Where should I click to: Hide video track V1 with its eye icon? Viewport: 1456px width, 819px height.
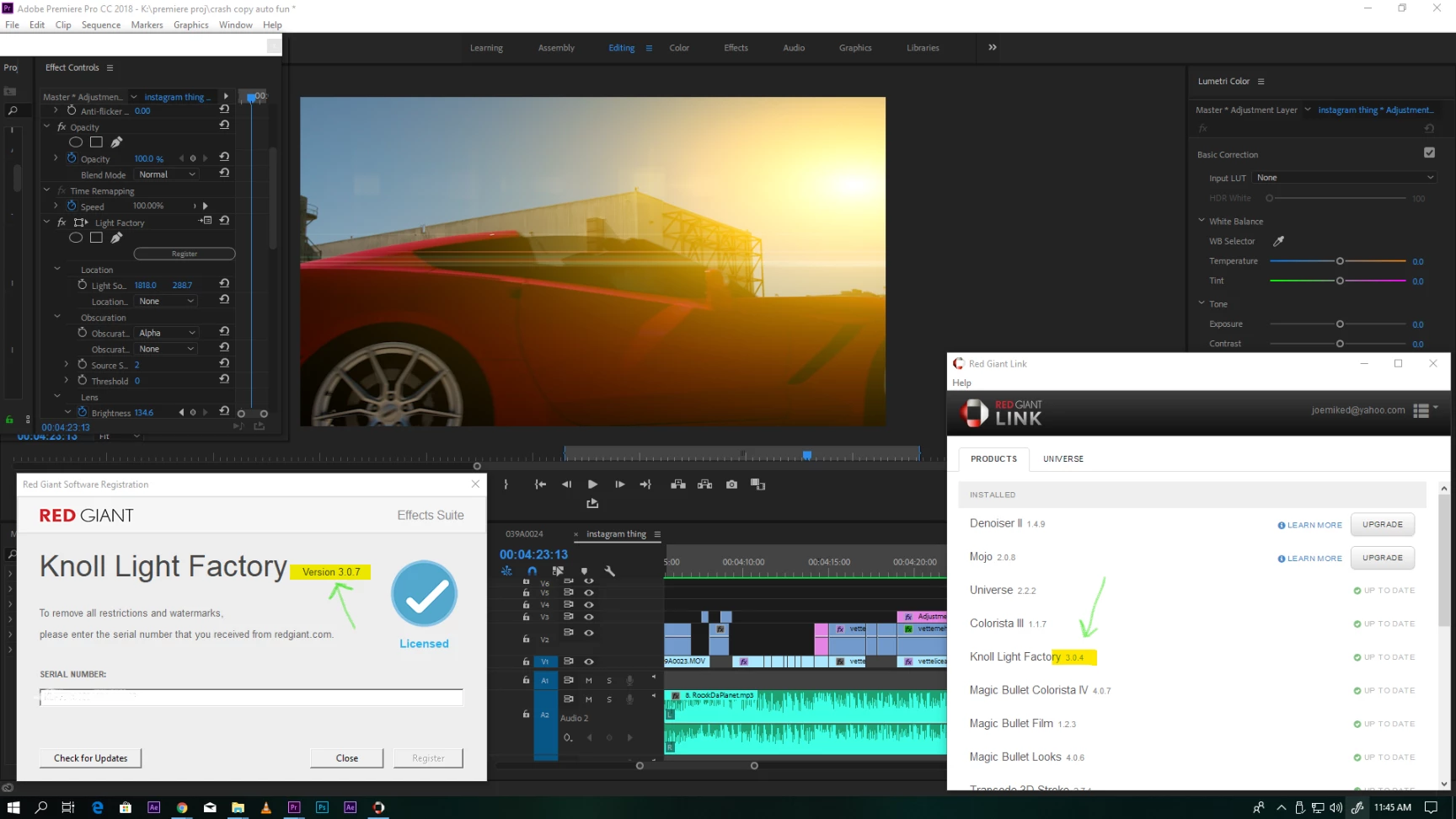[x=589, y=661]
